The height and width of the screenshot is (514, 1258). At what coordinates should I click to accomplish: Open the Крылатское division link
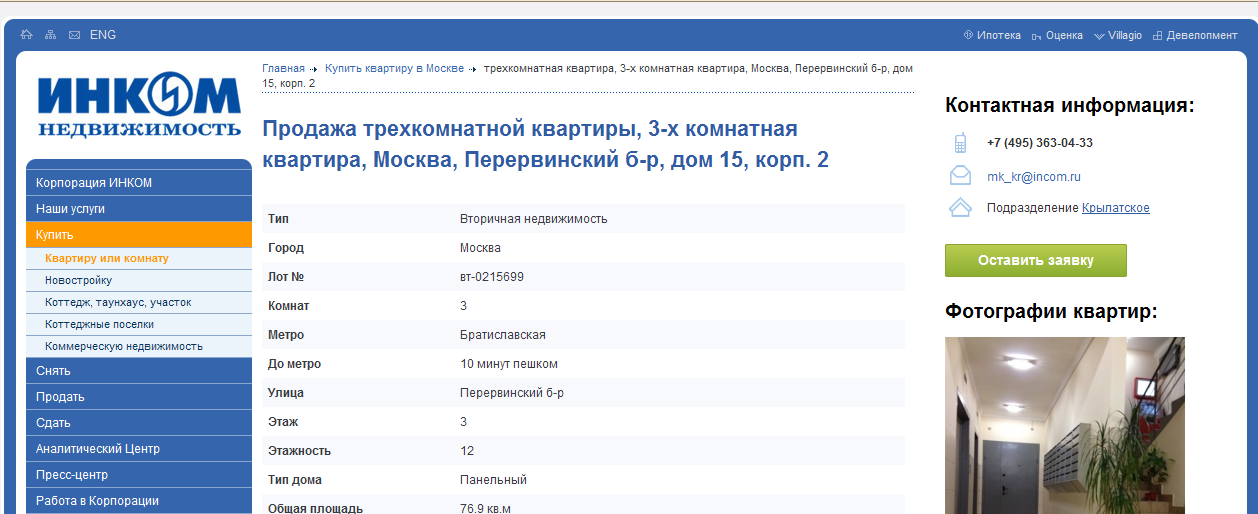pos(1115,208)
